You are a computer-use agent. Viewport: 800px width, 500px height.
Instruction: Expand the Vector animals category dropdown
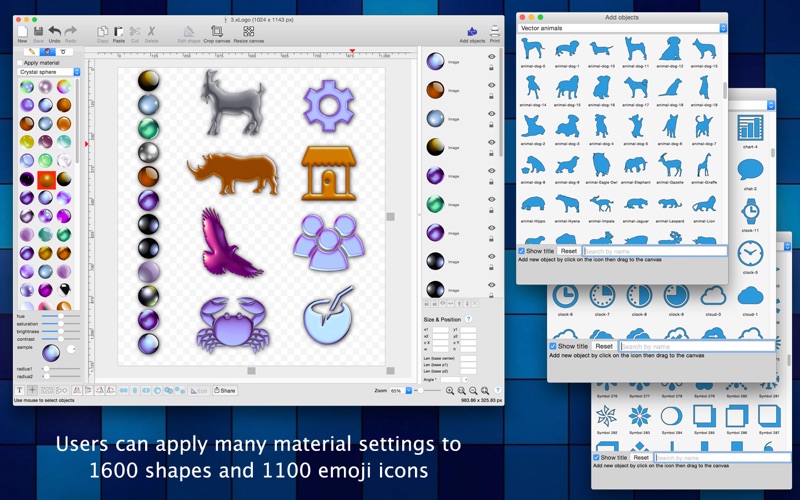point(622,28)
